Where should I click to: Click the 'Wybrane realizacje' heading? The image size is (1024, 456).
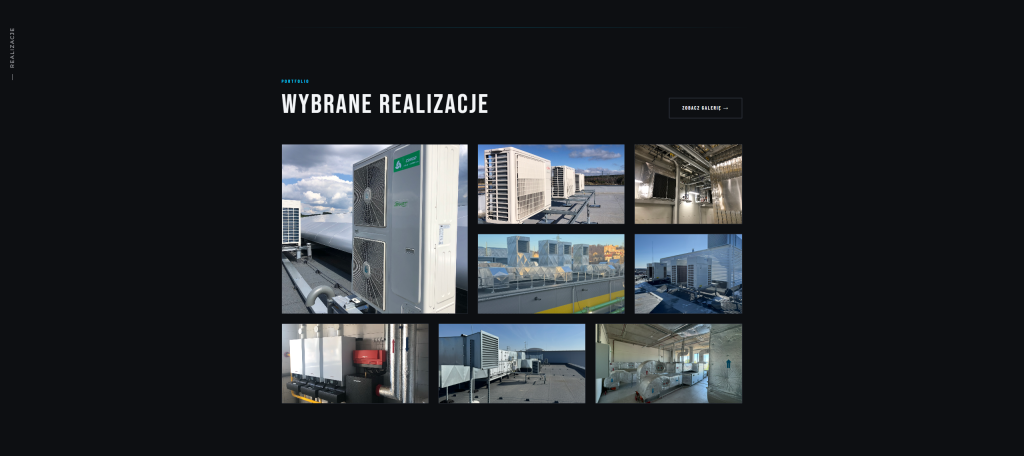tap(385, 105)
